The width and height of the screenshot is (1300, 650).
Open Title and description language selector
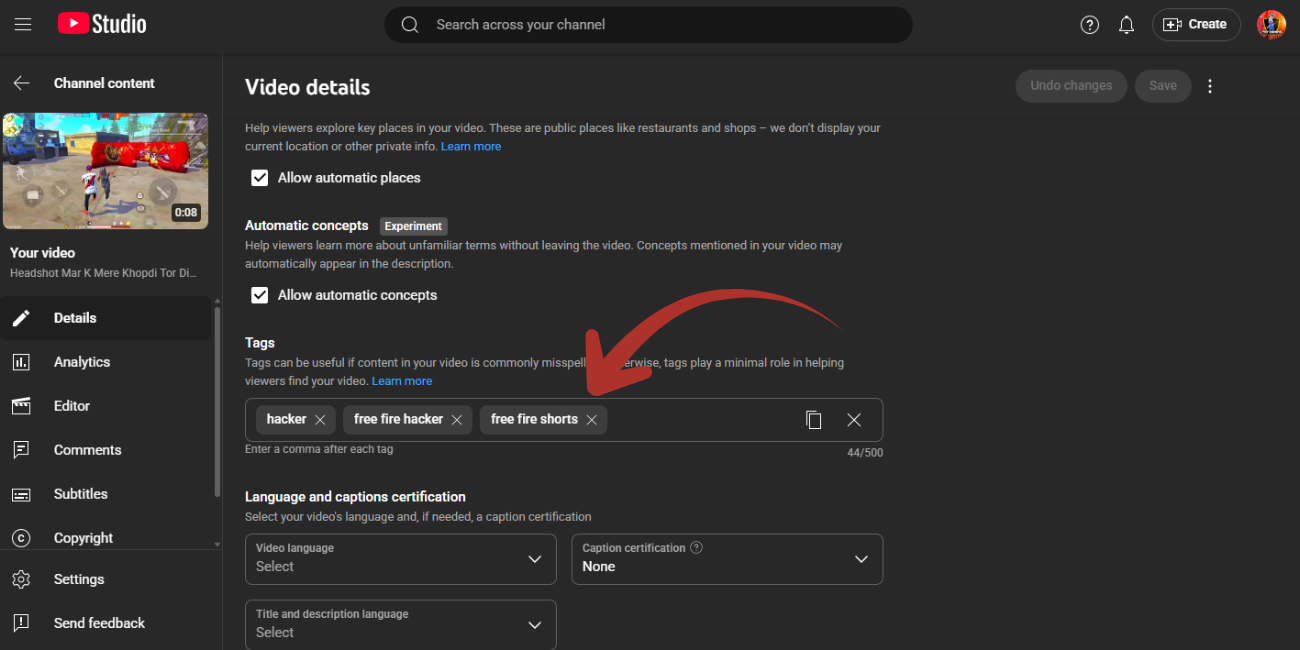click(x=400, y=624)
